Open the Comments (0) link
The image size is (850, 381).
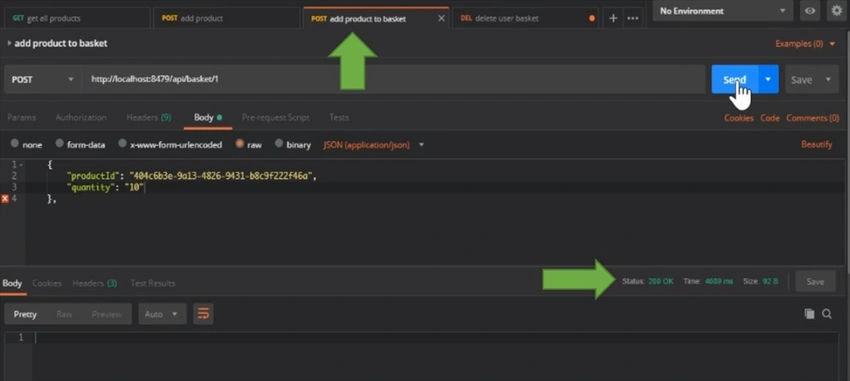tap(813, 118)
